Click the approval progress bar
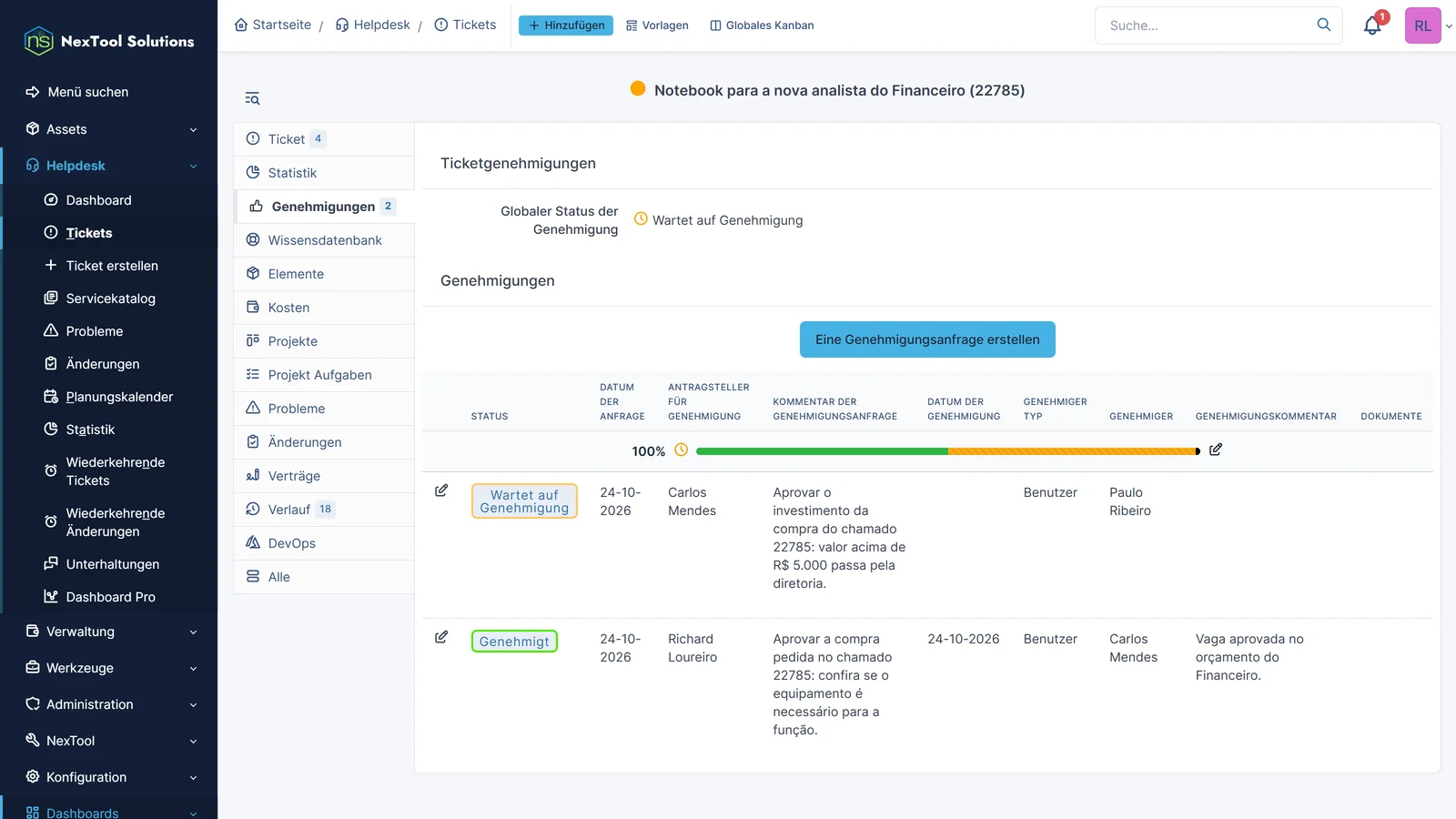Screen dimensions: 1456x819 coord(947,450)
